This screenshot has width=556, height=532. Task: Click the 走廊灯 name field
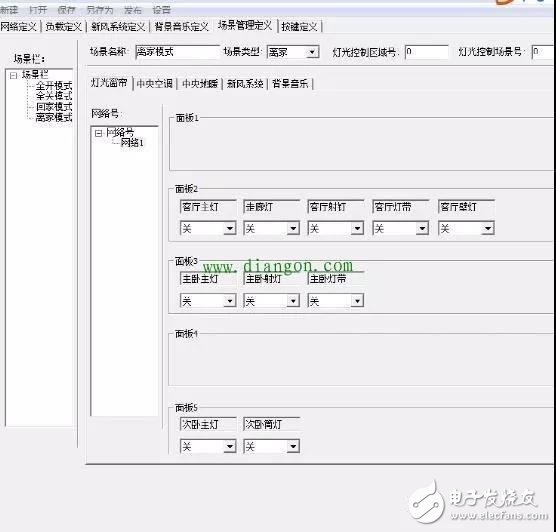[x=272, y=207]
